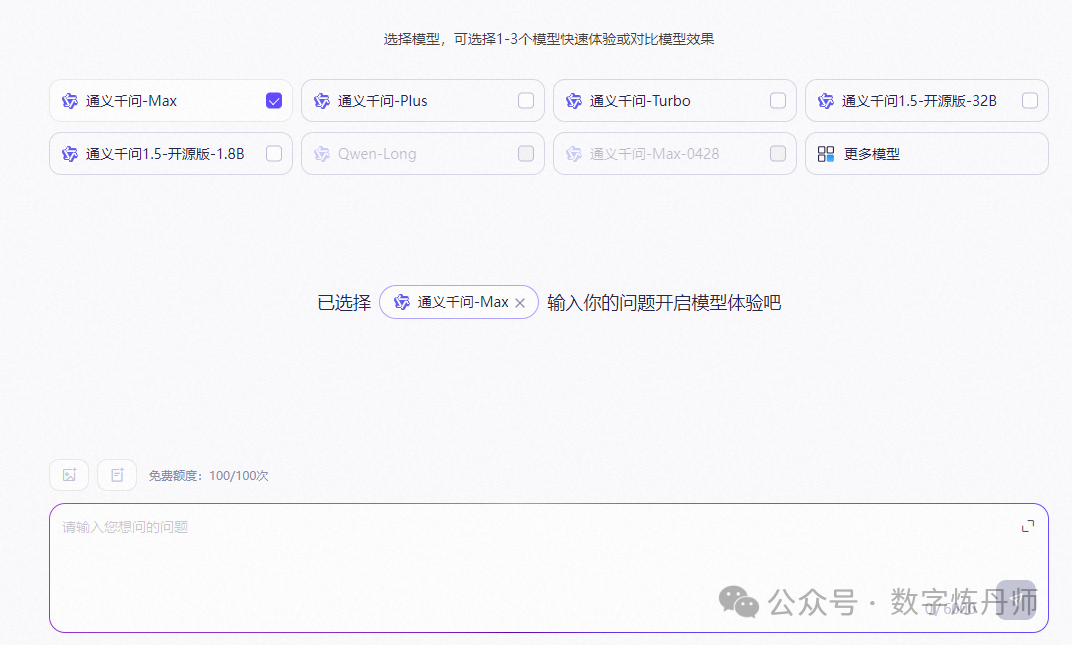Check the 通义千问1.5-开源版-1.8B checkbox
This screenshot has height=645, width=1072.
(x=273, y=153)
